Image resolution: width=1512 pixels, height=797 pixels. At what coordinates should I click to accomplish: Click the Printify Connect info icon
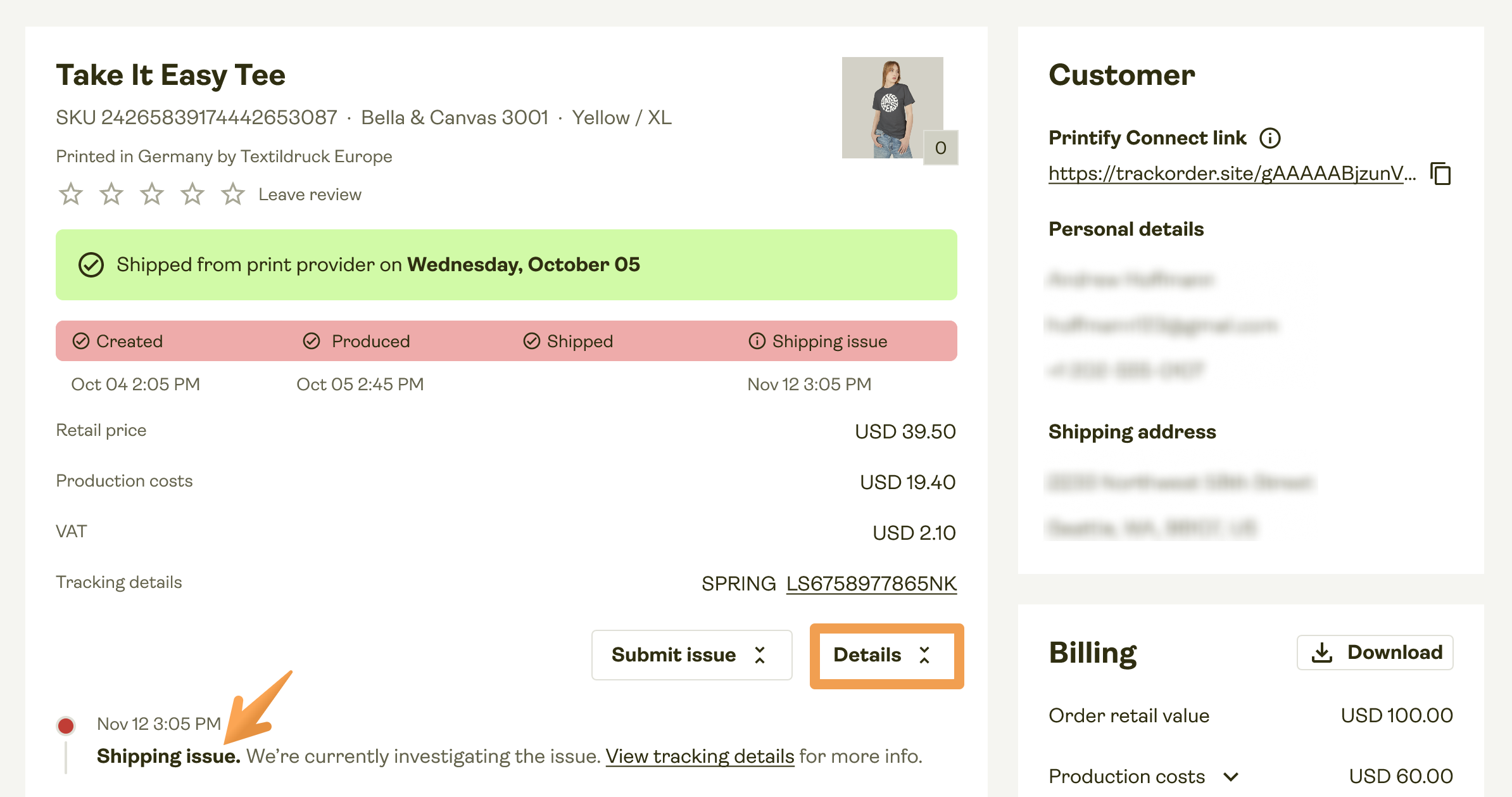tap(1269, 138)
